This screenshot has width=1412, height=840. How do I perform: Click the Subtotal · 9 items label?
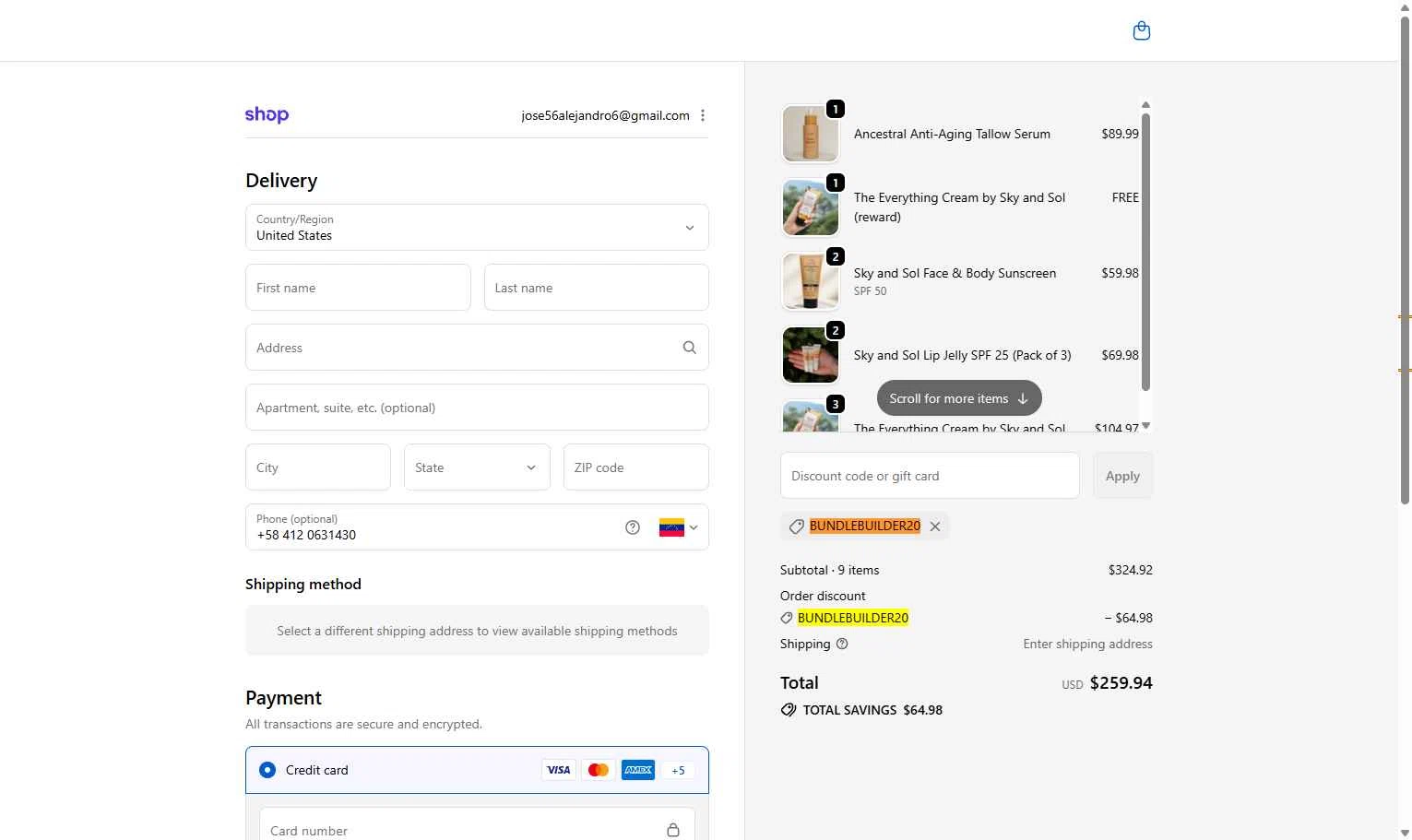coord(829,570)
